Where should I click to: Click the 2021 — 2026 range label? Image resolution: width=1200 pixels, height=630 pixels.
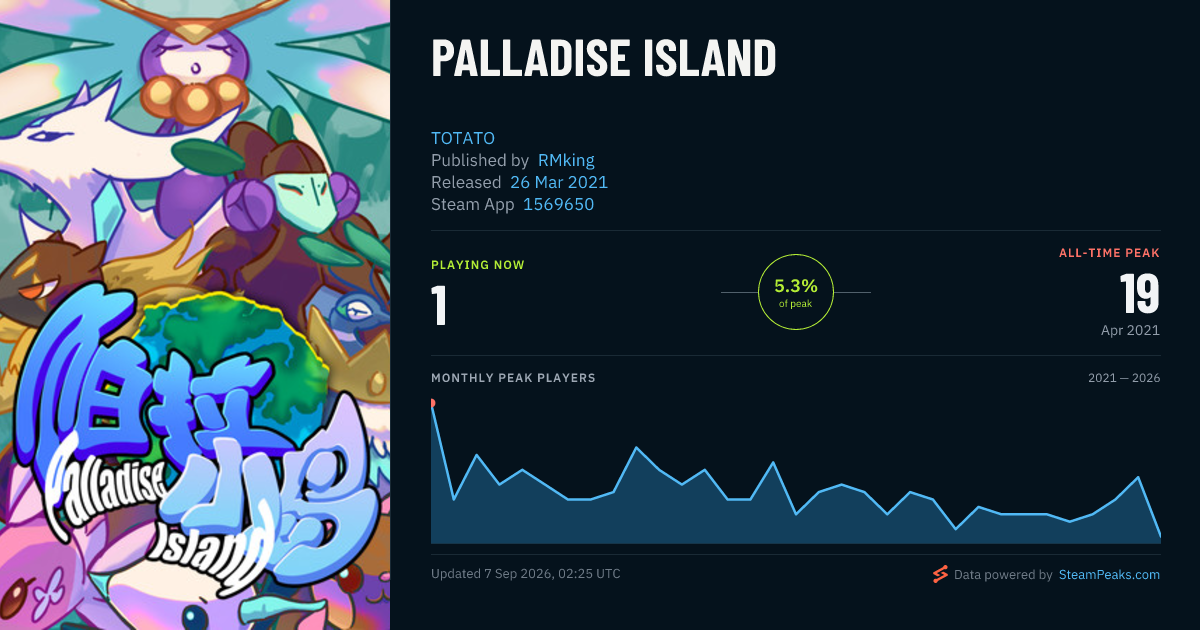(x=1124, y=378)
